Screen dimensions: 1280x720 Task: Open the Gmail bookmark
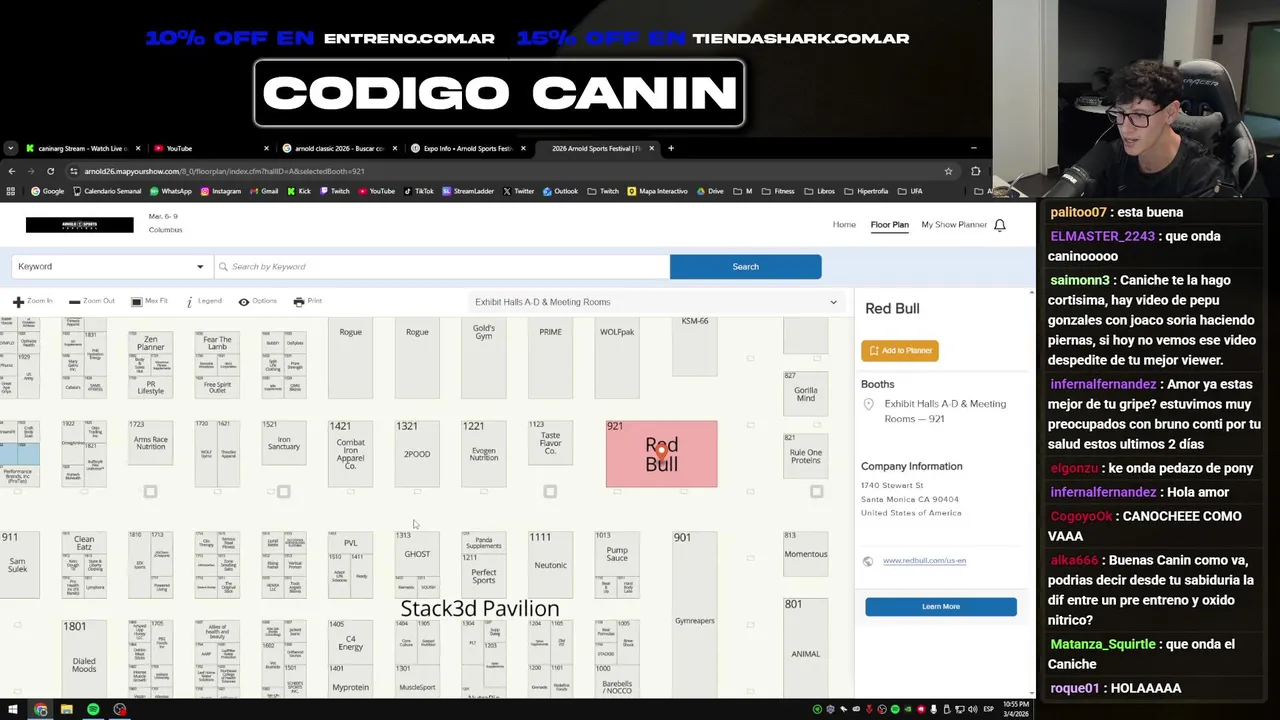tap(264, 191)
